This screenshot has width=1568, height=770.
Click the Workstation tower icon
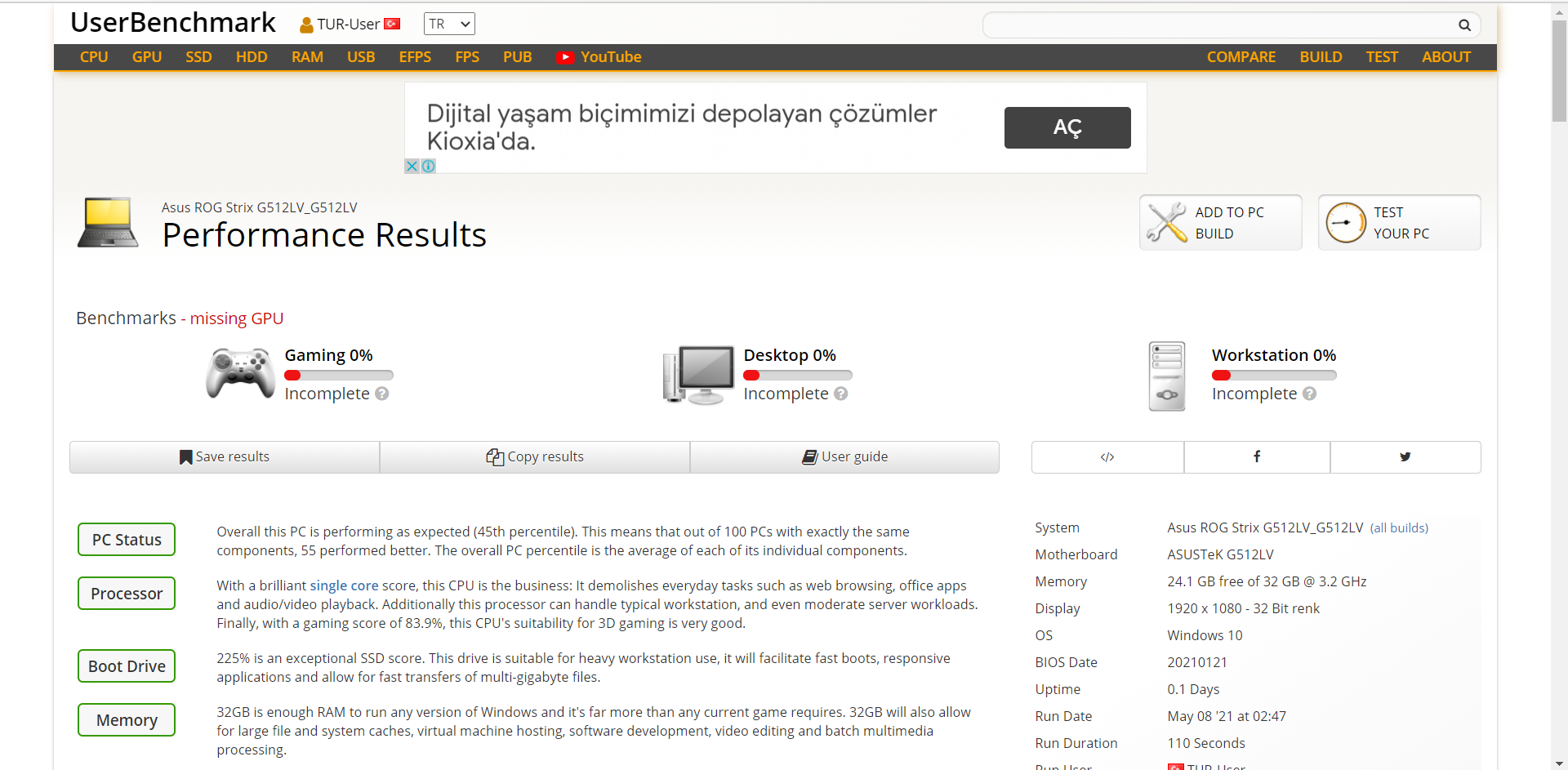1167,376
